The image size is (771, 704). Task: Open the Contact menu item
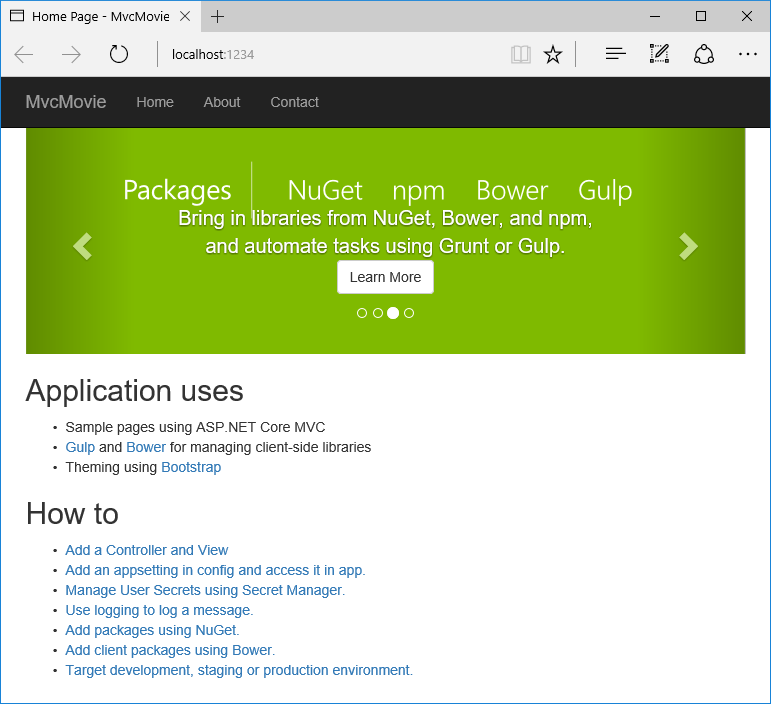[x=294, y=102]
